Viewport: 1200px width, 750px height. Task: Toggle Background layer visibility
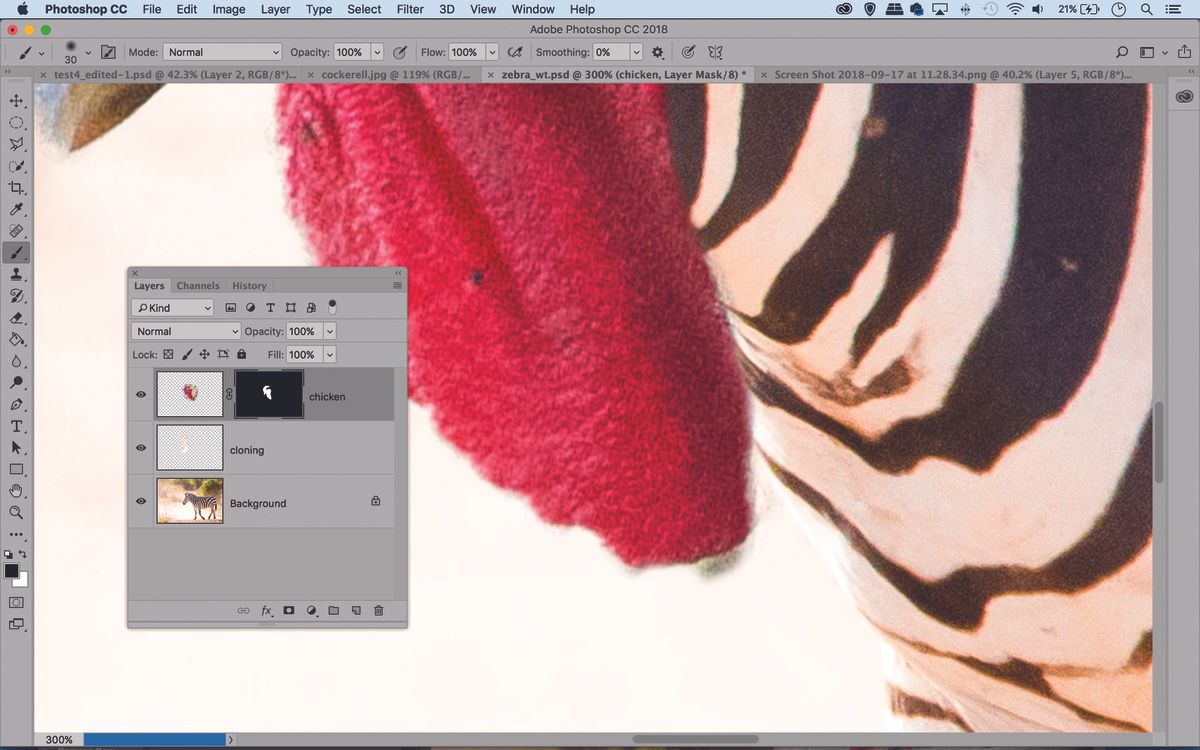tap(141, 502)
